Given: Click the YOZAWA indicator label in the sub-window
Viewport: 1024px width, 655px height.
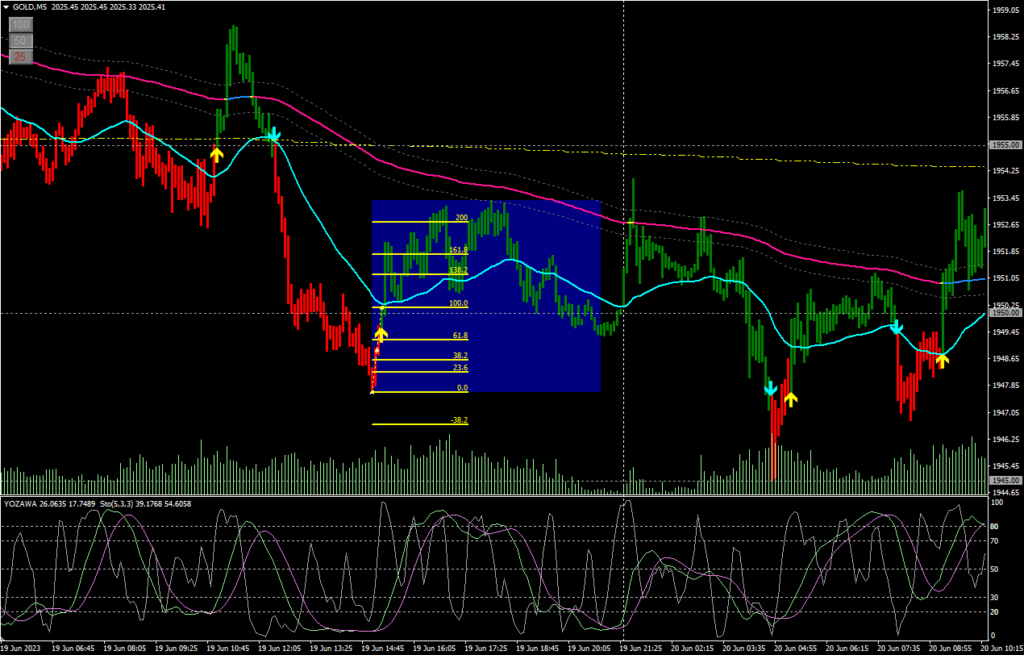Looking at the screenshot, I should click(x=22, y=503).
